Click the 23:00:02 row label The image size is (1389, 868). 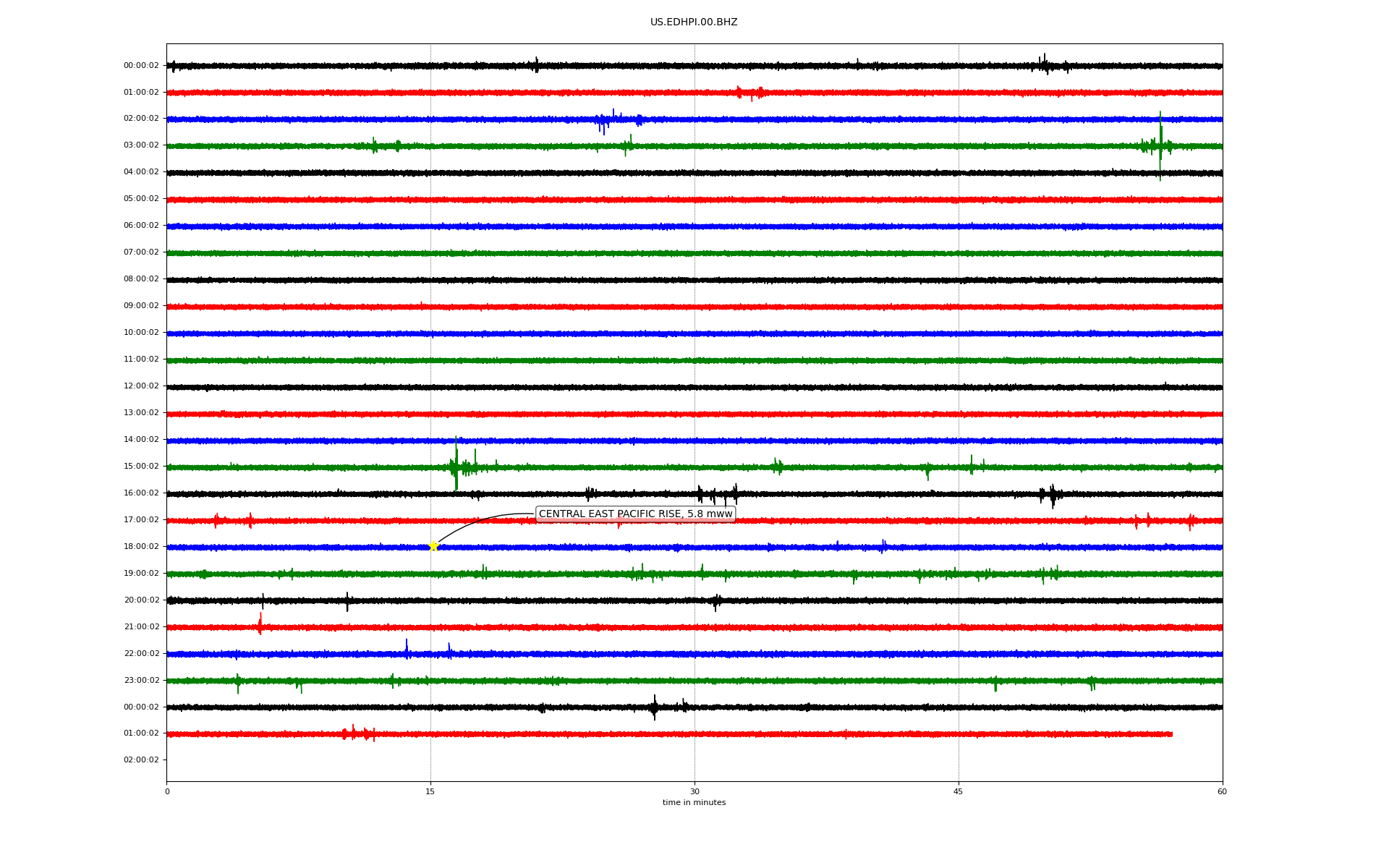pyautogui.click(x=141, y=681)
